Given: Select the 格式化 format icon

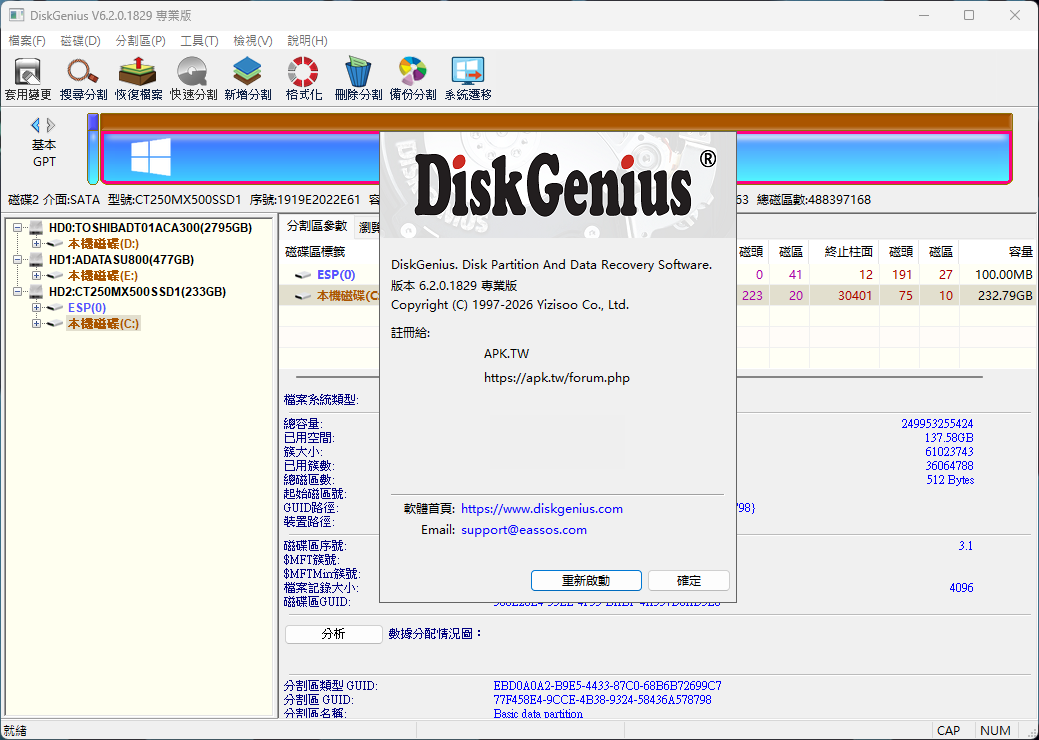Looking at the screenshot, I should tap(303, 78).
